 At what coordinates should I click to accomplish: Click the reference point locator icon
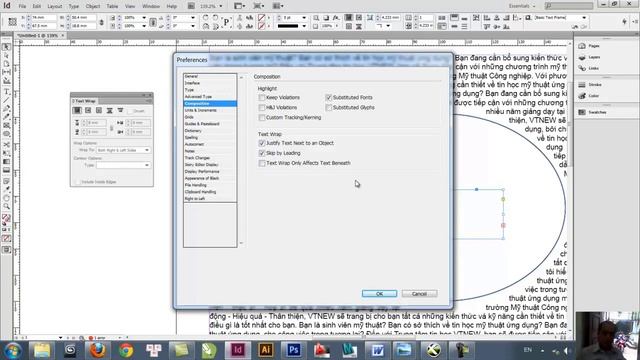click(12, 21)
